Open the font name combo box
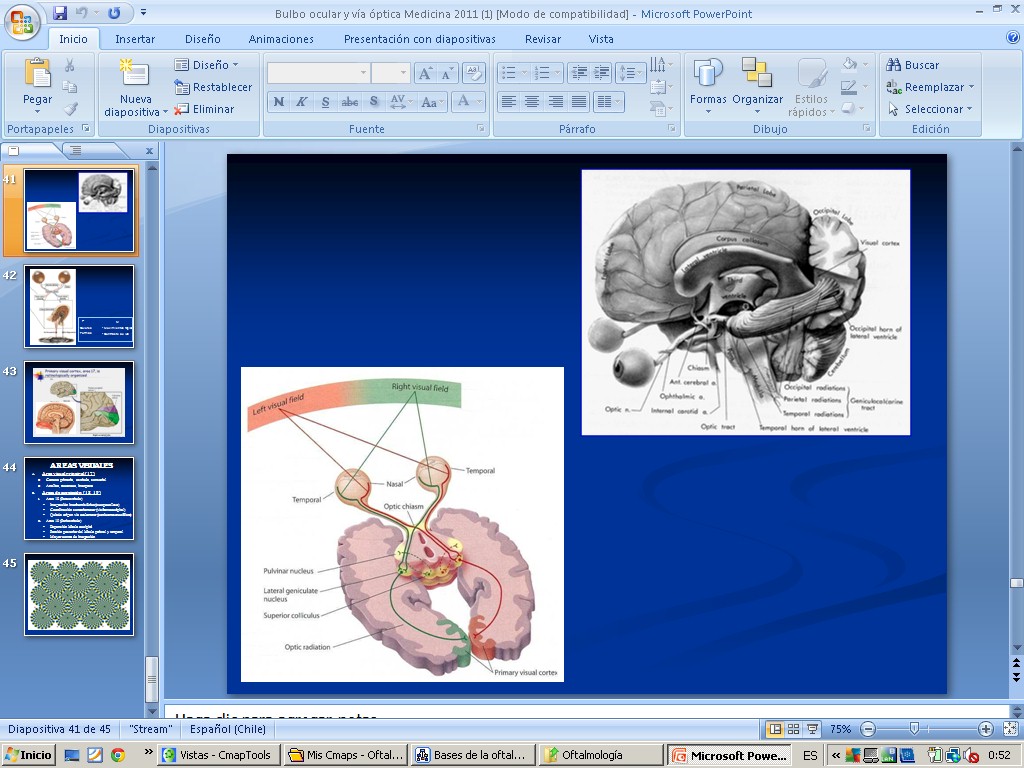The height and width of the screenshot is (768, 1024). coord(318,73)
